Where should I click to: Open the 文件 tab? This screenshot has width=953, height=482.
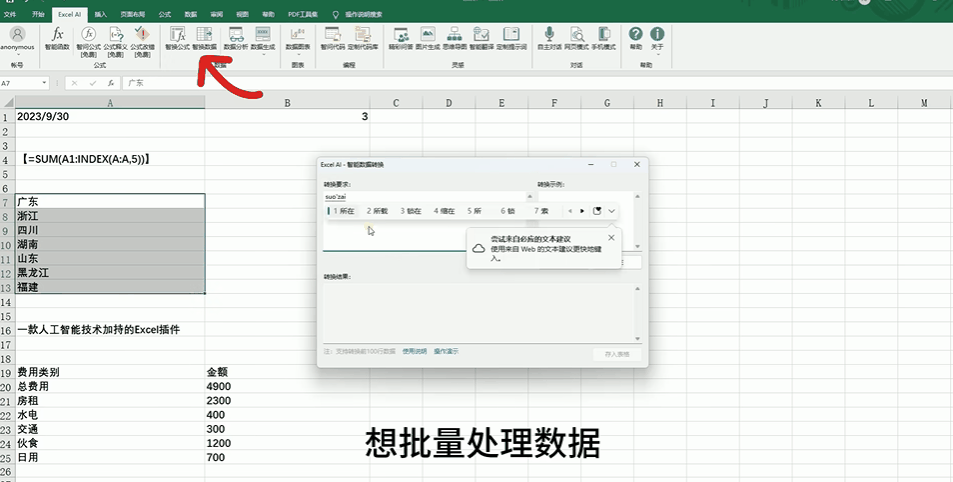[10, 14]
